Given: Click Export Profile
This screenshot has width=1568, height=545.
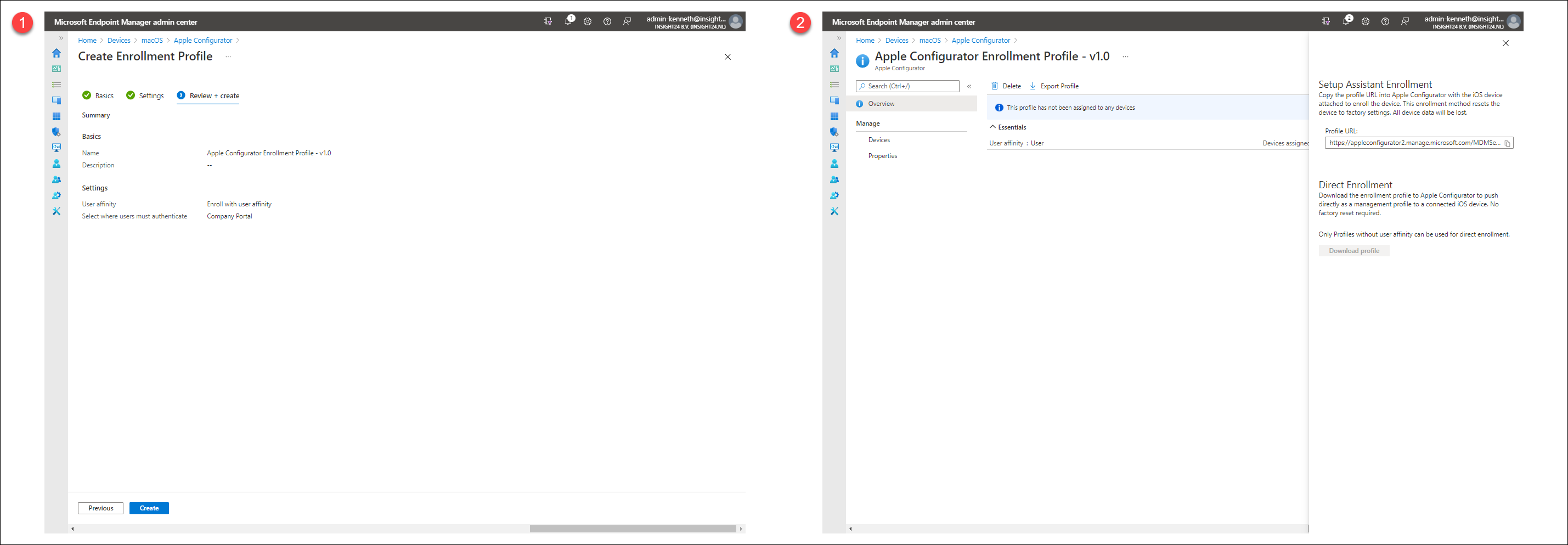Looking at the screenshot, I should click(1053, 86).
